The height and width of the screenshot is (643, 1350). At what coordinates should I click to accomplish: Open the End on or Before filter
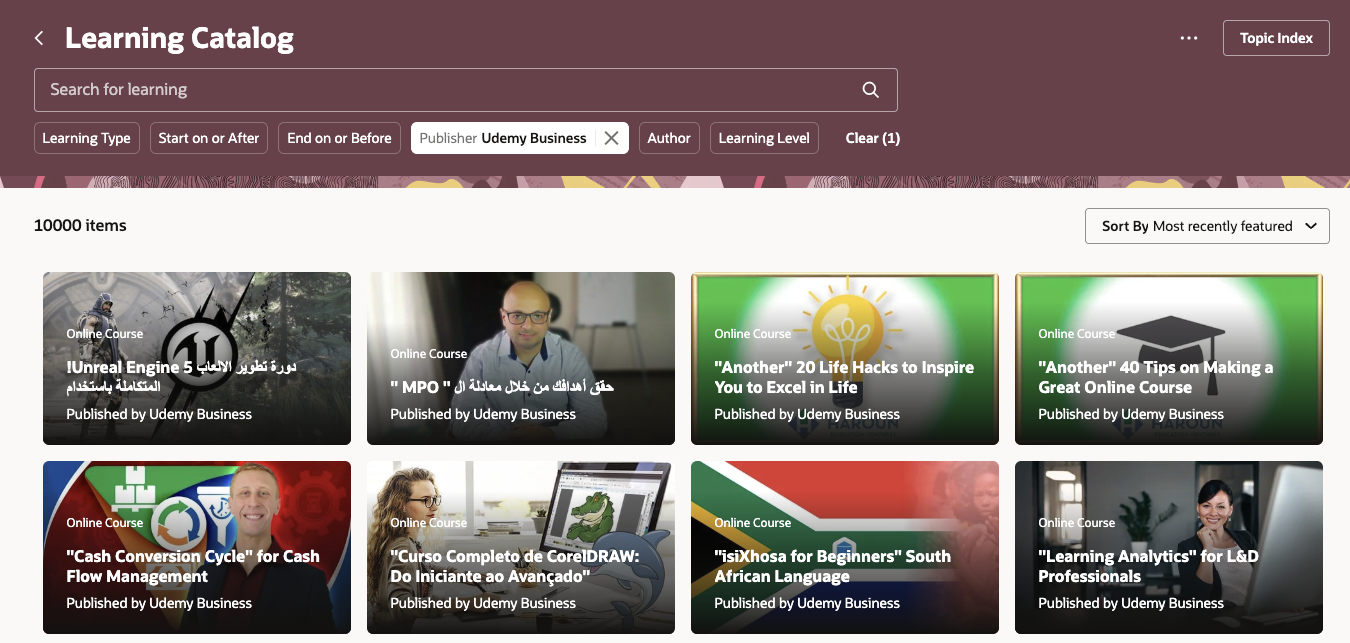click(x=339, y=138)
